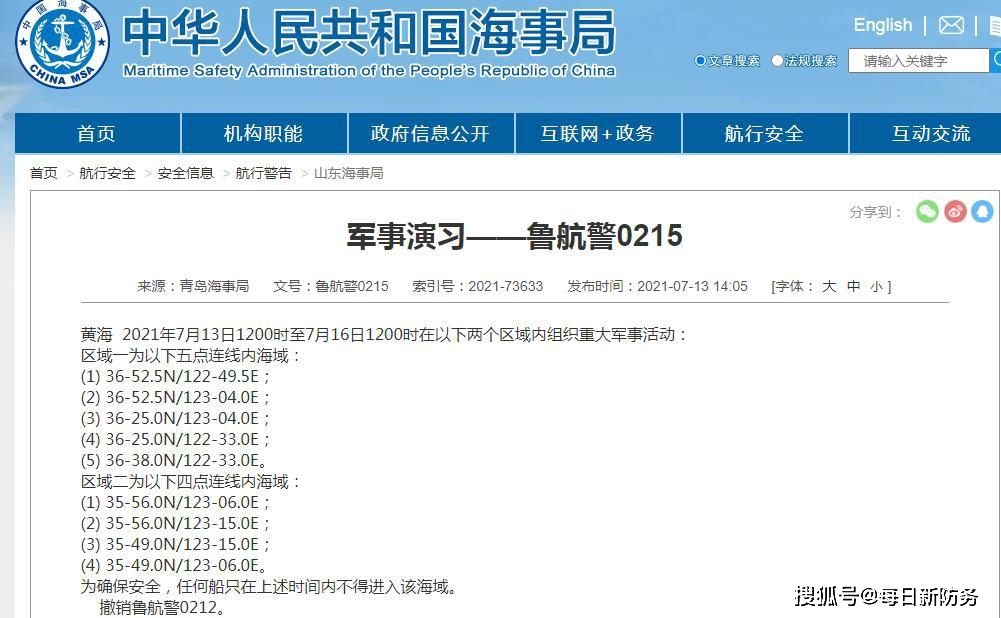The image size is (1001, 618).
Task: Share article to WeChat
Action: 927,211
